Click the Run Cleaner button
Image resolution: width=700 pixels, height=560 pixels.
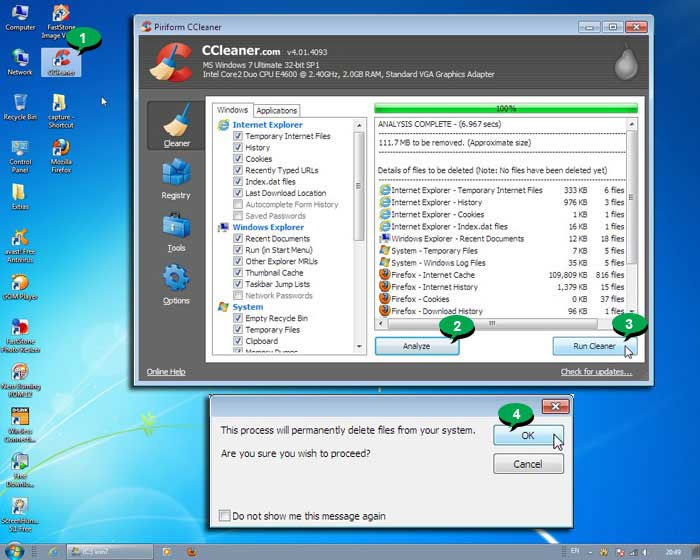click(594, 346)
